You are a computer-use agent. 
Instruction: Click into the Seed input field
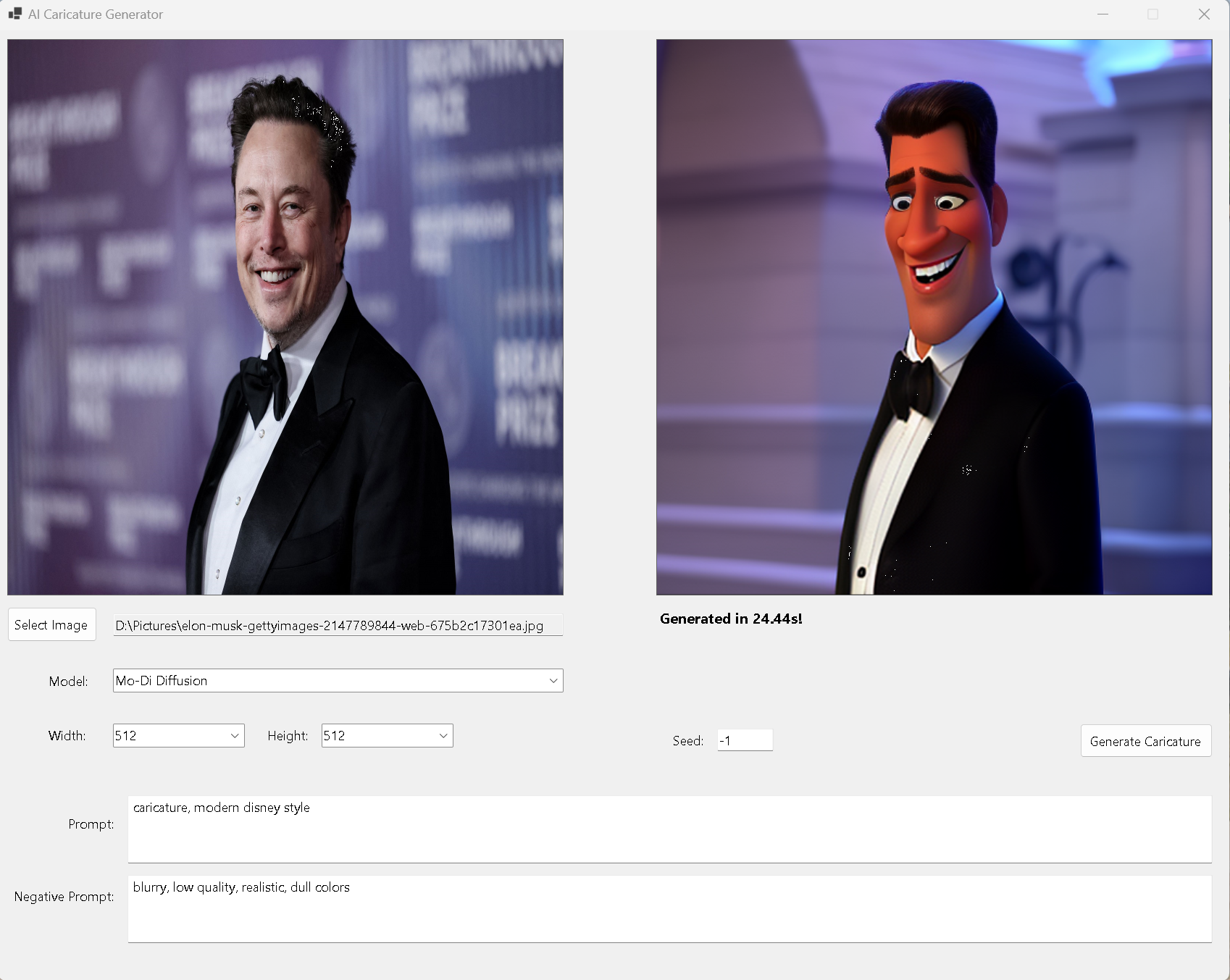point(745,740)
